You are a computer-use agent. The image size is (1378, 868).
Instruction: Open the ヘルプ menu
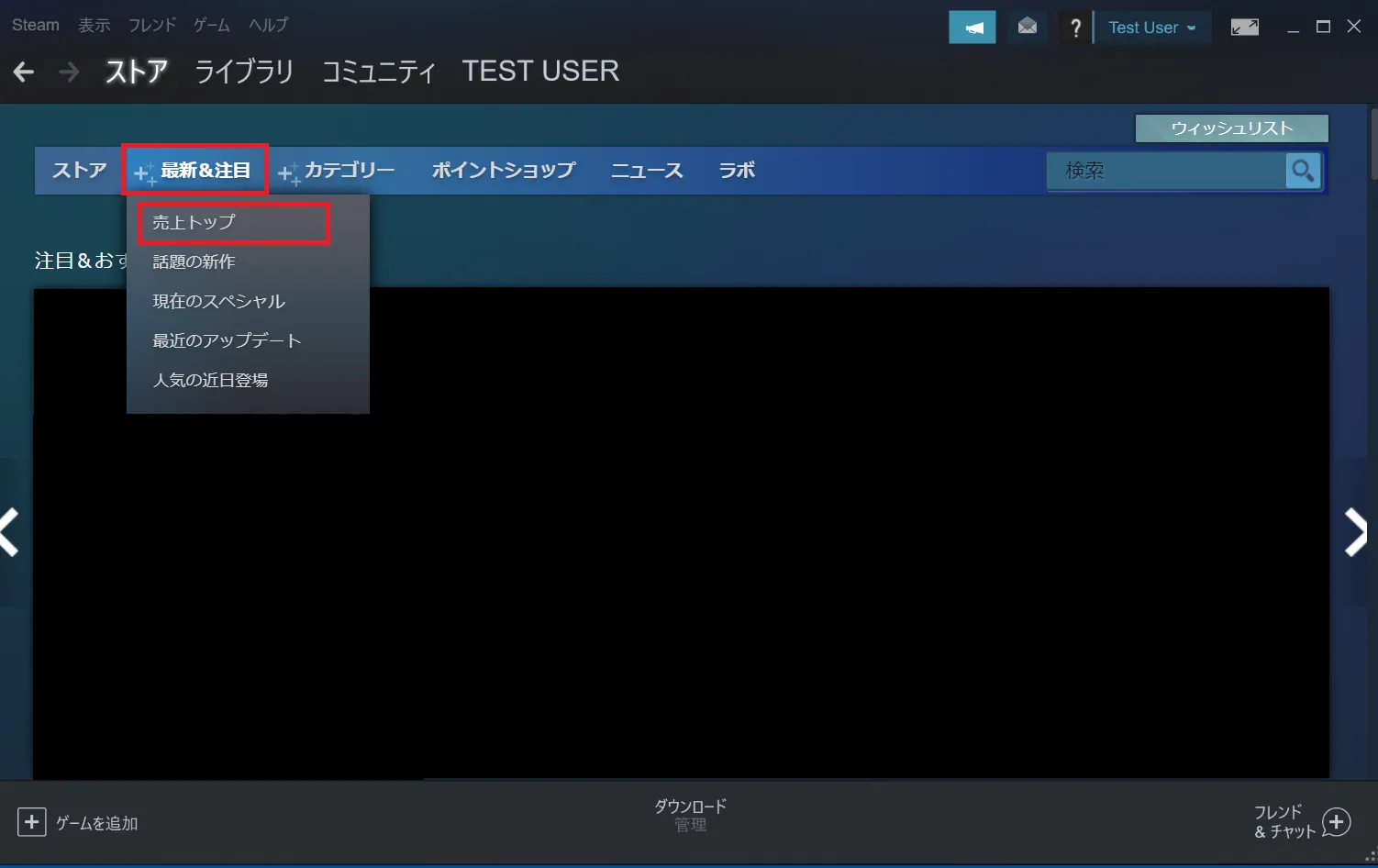(x=268, y=25)
